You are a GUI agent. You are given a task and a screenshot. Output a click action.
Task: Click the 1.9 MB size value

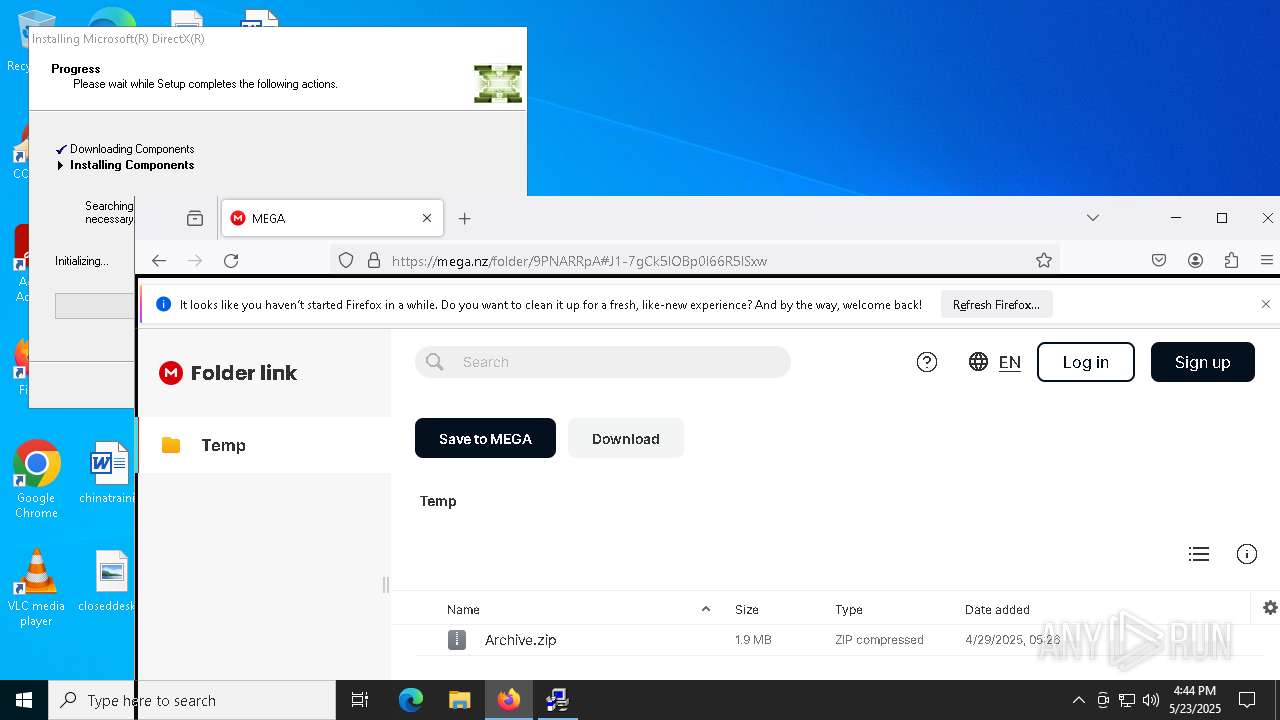click(753, 640)
